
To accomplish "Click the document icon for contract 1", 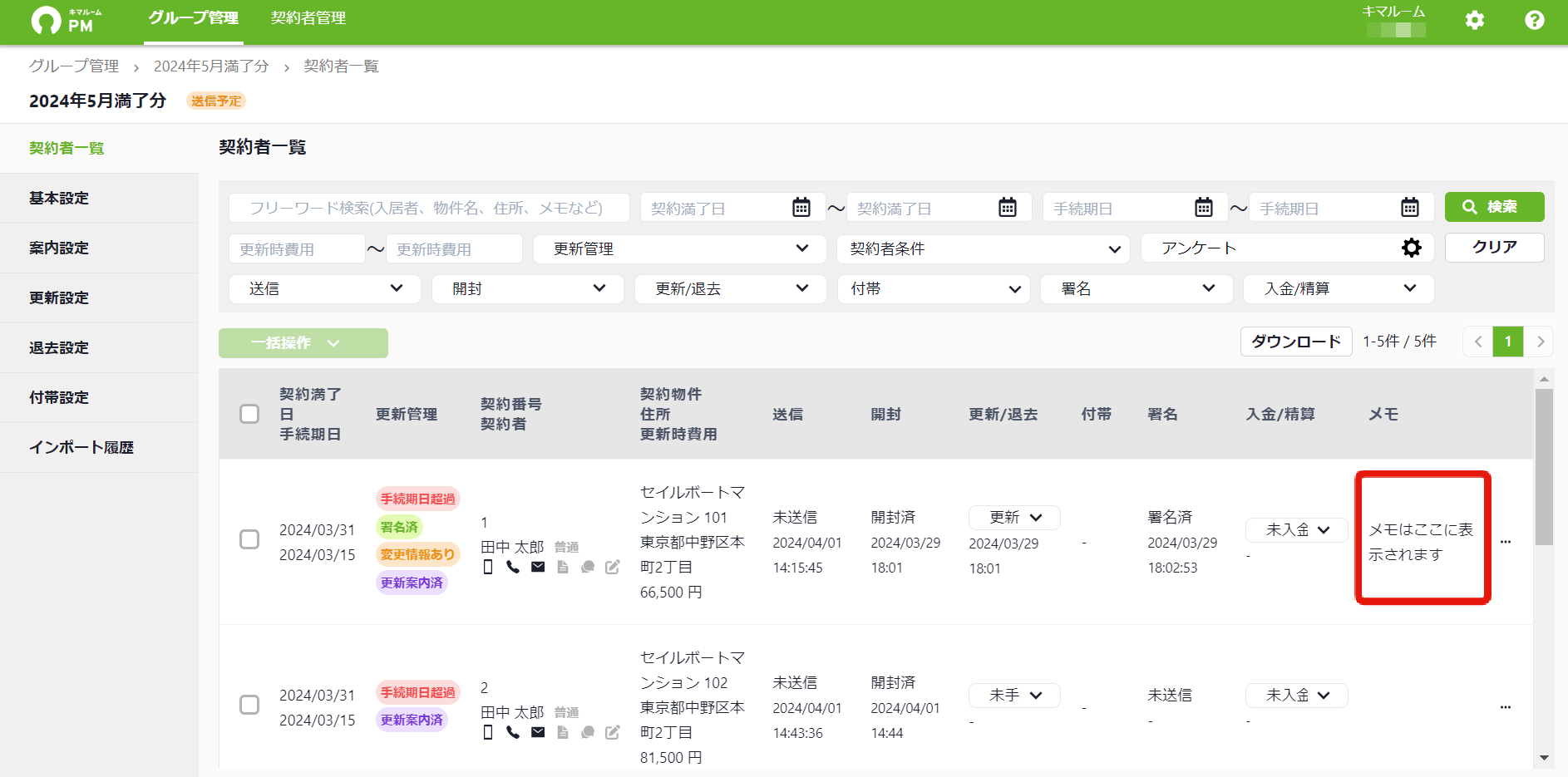I will tap(563, 567).
